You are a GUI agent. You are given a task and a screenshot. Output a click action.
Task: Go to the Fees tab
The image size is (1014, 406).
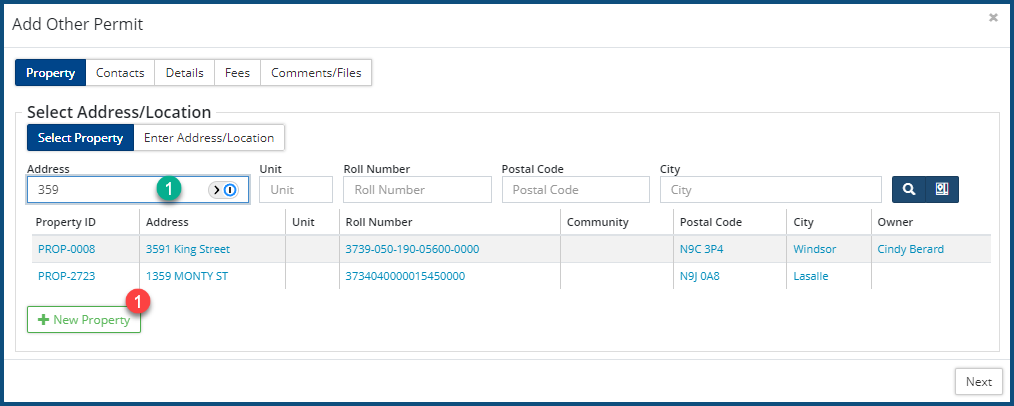point(237,73)
